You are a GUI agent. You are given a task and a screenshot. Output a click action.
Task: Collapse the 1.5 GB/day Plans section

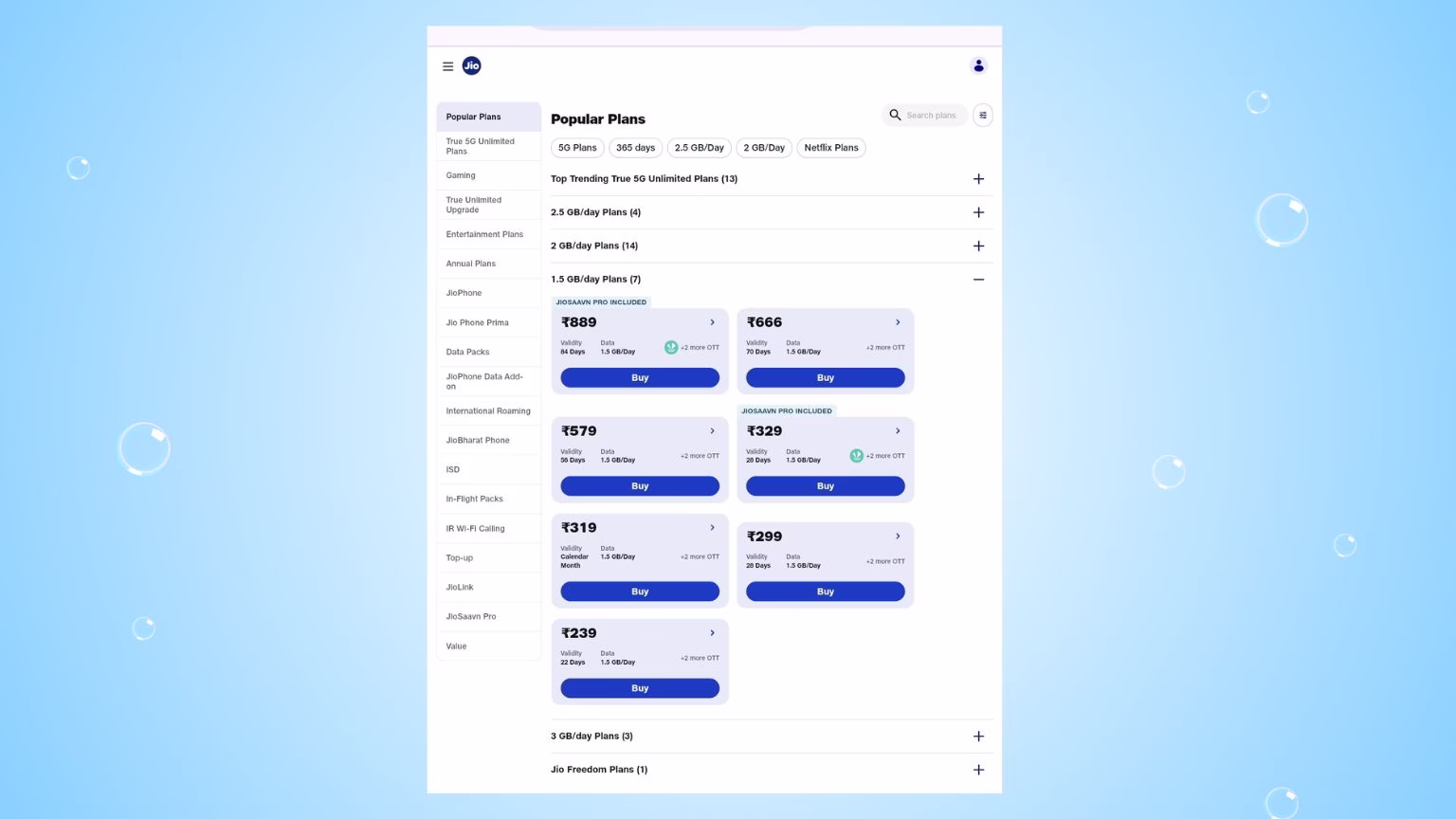(978, 280)
